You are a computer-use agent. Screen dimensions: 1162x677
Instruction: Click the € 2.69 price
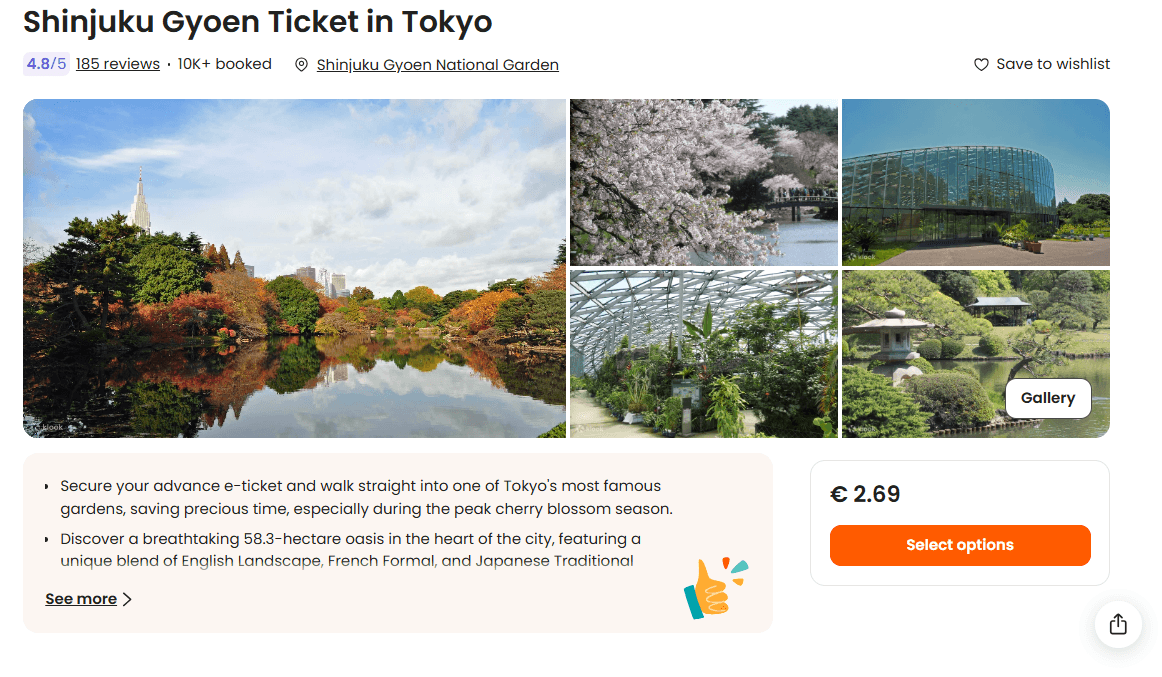click(865, 494)
